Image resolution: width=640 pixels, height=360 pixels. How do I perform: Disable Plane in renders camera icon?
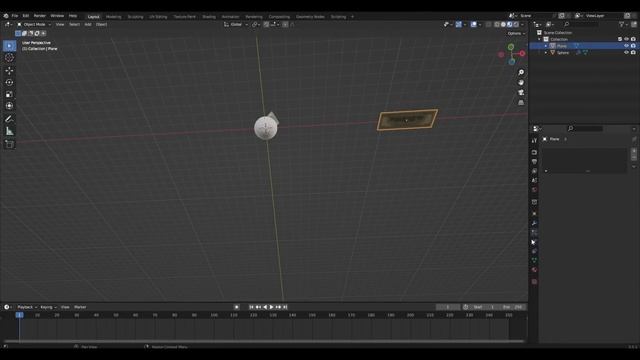633,46
